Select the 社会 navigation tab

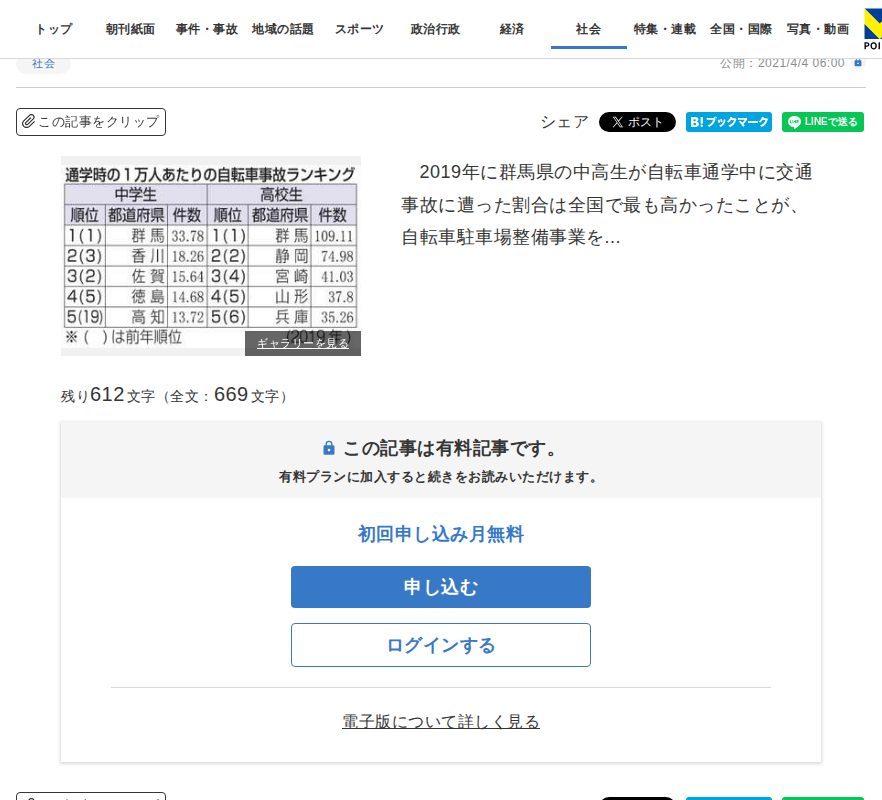pyautogui.click(x=588, y=29)
